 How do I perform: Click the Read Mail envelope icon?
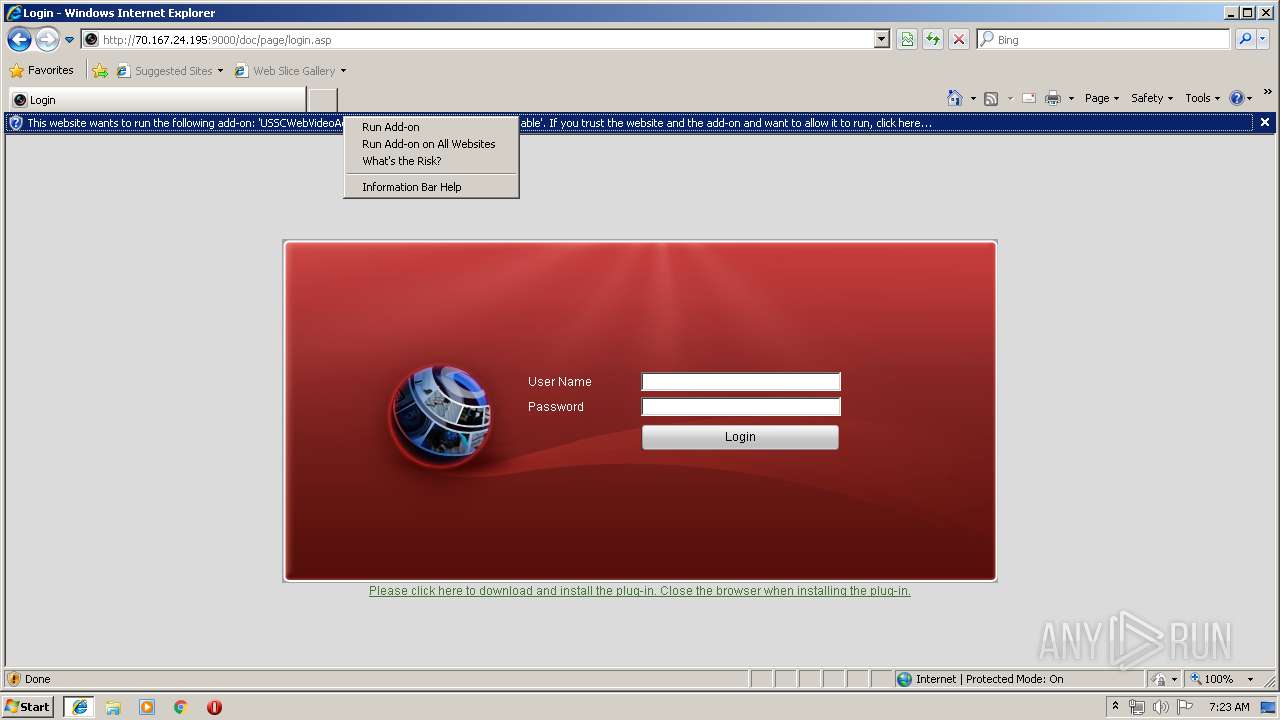1028,98
